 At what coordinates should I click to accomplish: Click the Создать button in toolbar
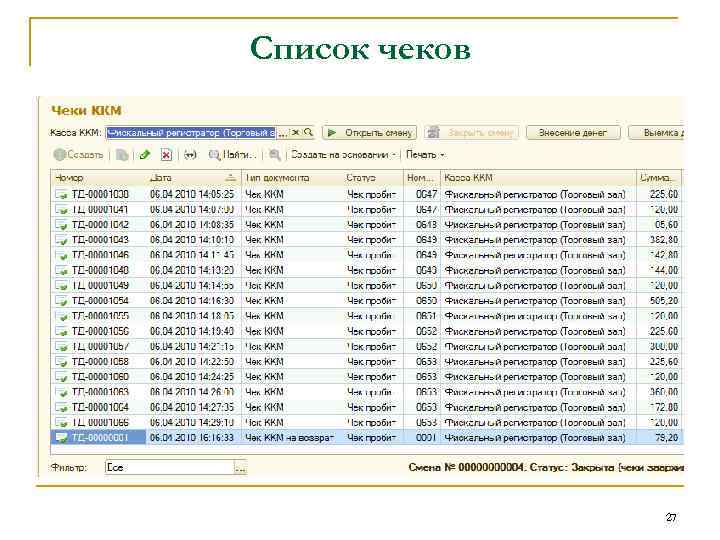[x=78, y=155]
